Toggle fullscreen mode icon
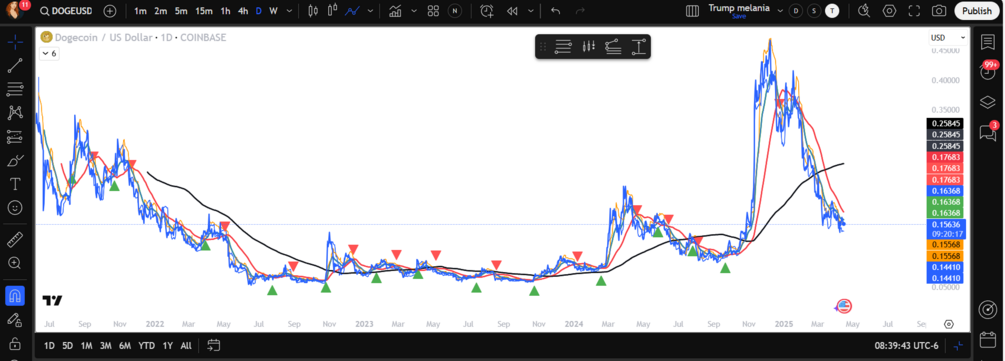Screen dimensions: 1005x361 915,11
